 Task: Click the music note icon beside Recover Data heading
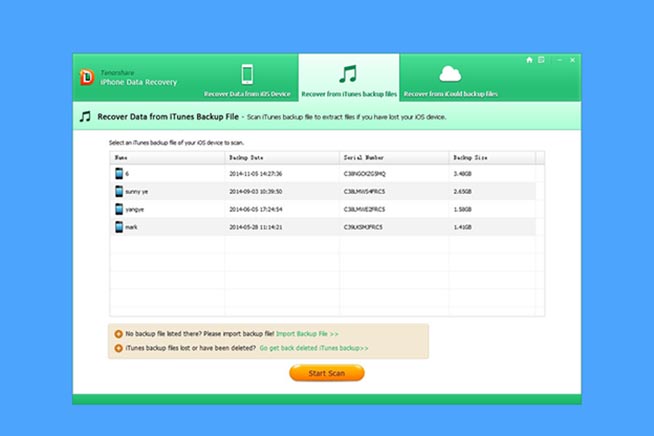(x=85, y=116)
